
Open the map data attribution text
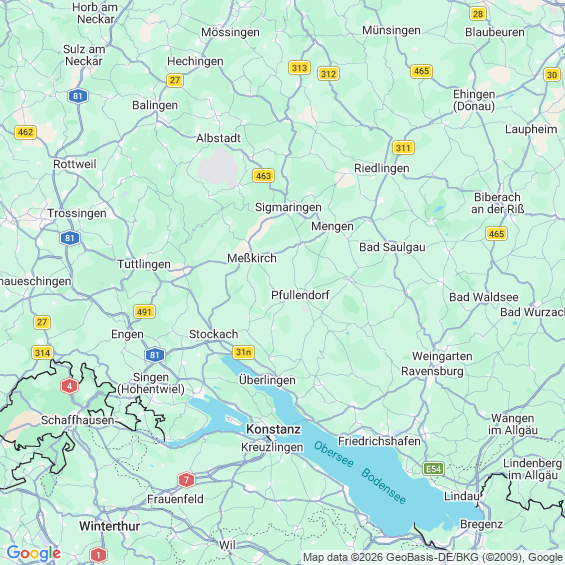point(433,557)
